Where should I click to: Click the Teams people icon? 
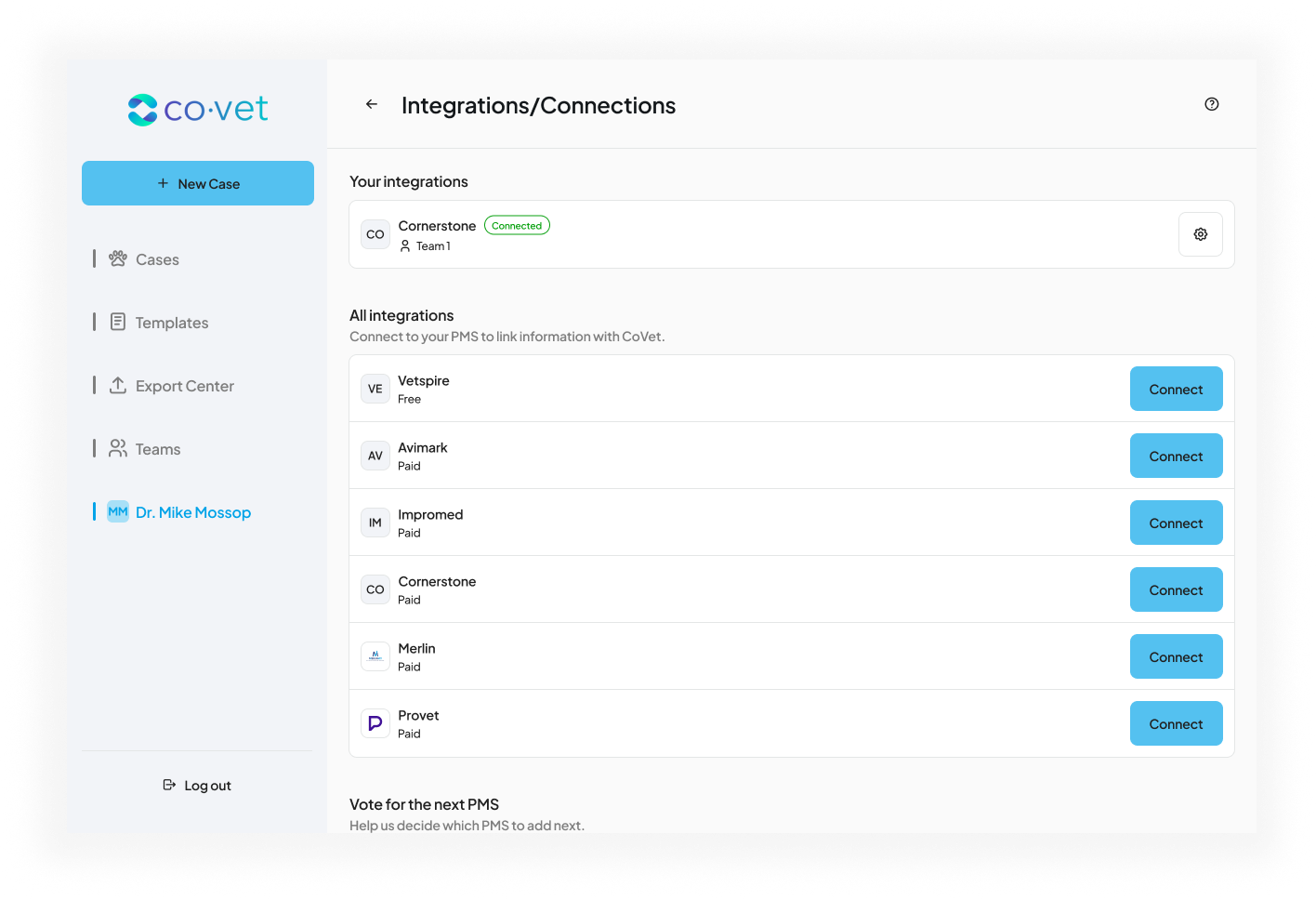click(x=118, y=448)
